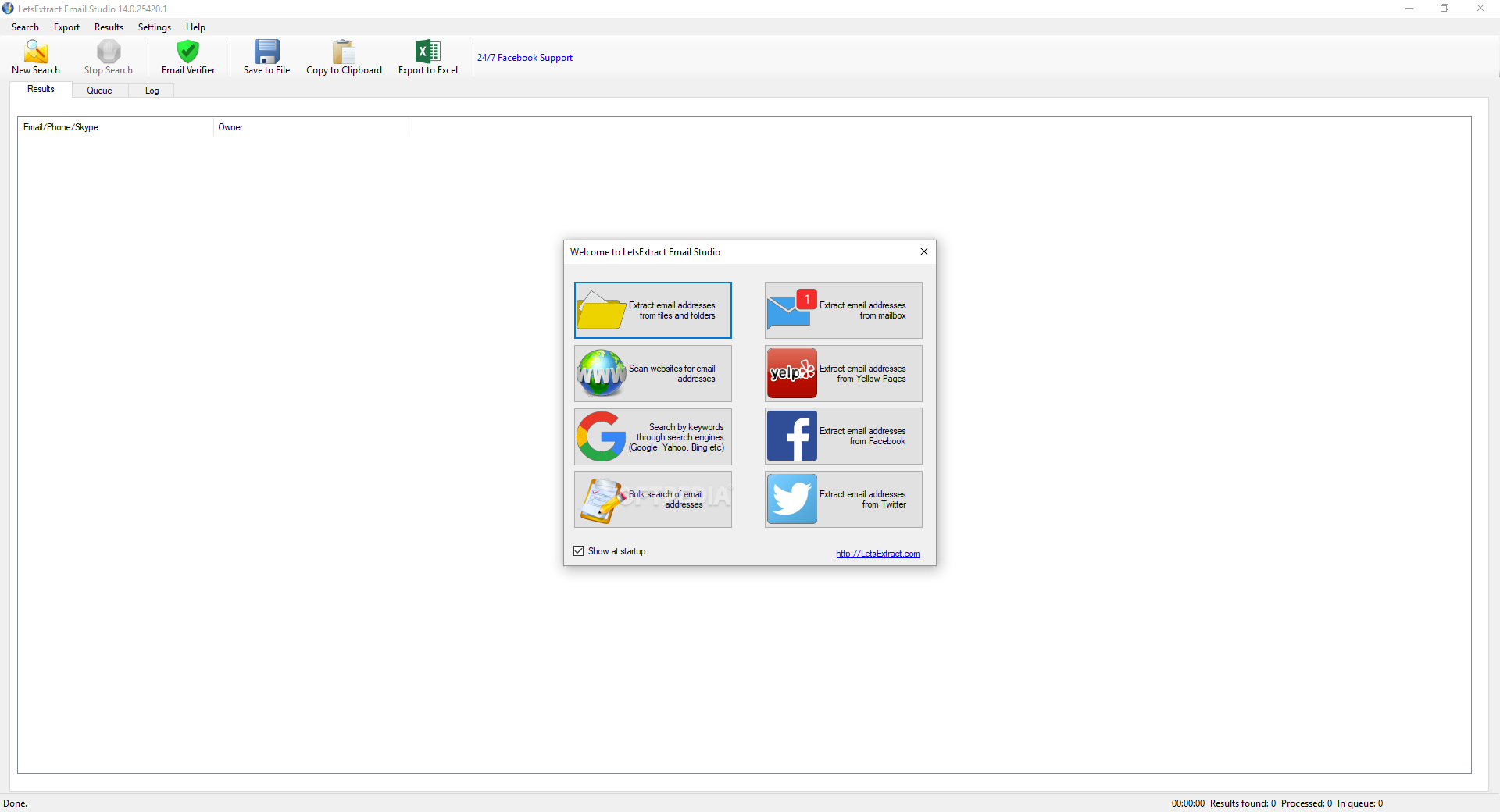Viewport: 1500px width, 812px height.
Task: Select Extract email addresses from Yellow Pages
Action: (844, 374)
